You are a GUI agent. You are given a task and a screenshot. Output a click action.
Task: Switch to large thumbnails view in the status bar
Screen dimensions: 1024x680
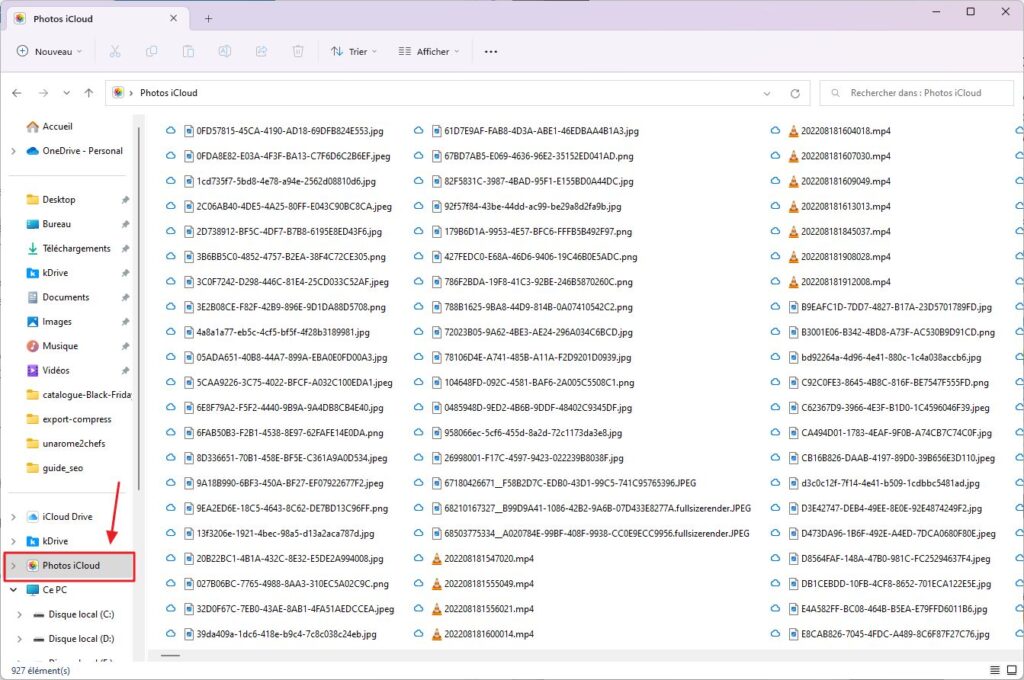(1012, 670)
